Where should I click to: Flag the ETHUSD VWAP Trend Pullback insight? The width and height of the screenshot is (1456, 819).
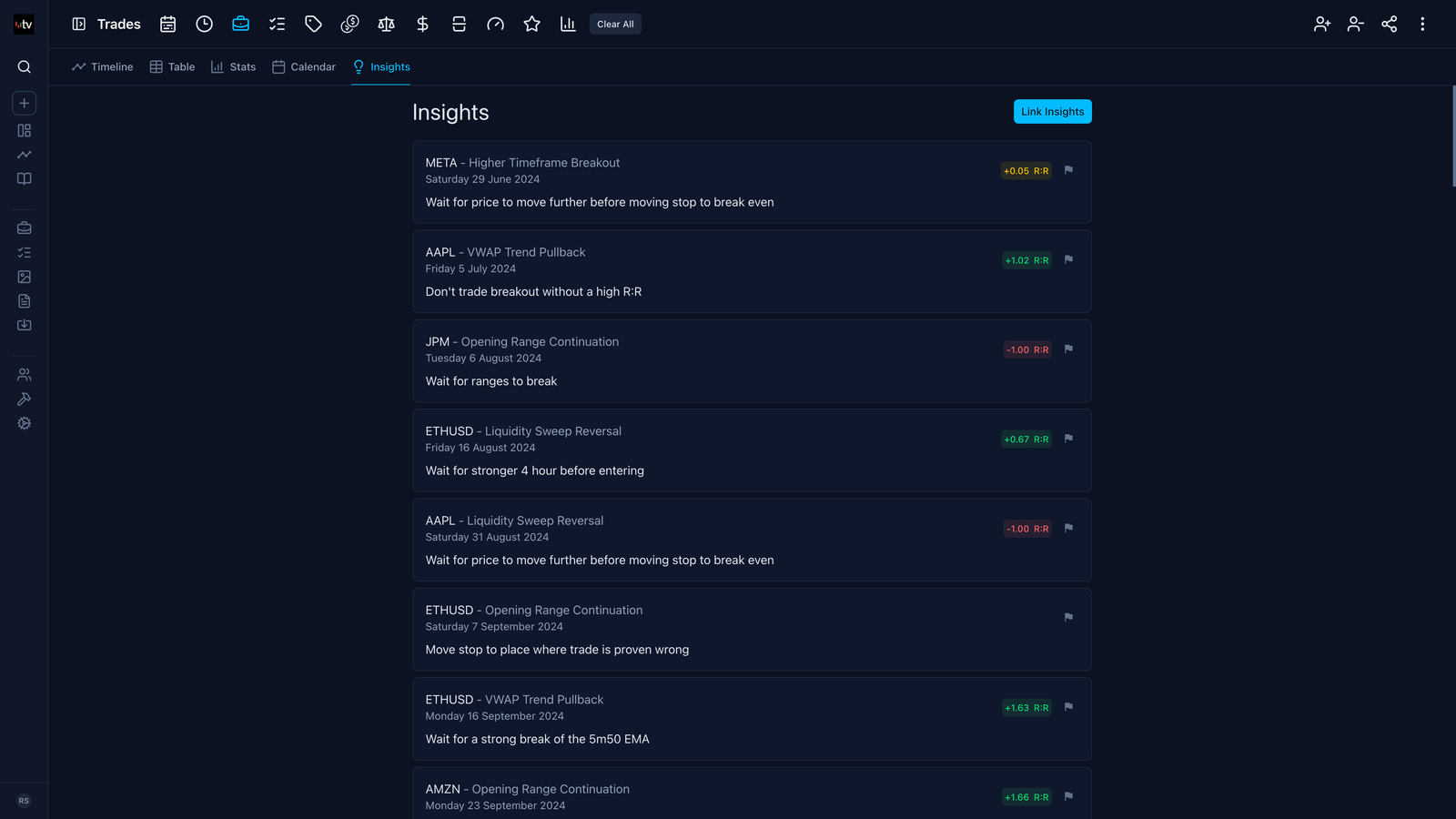point(1068,707)
